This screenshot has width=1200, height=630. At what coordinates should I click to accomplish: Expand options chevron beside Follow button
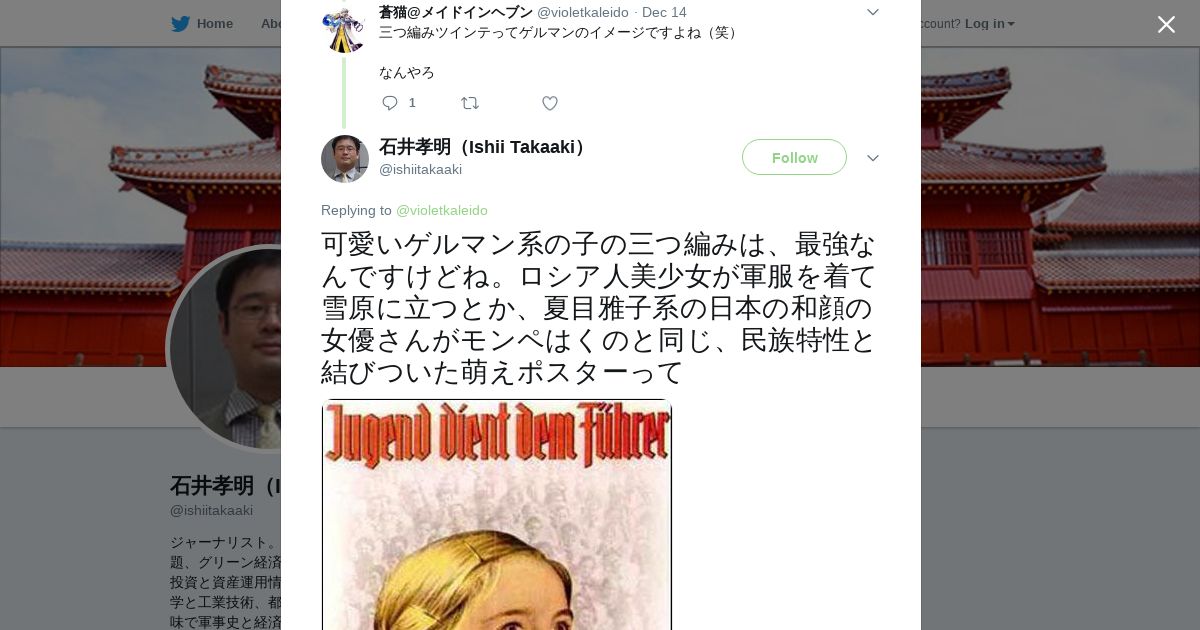(x=873, y=158)
